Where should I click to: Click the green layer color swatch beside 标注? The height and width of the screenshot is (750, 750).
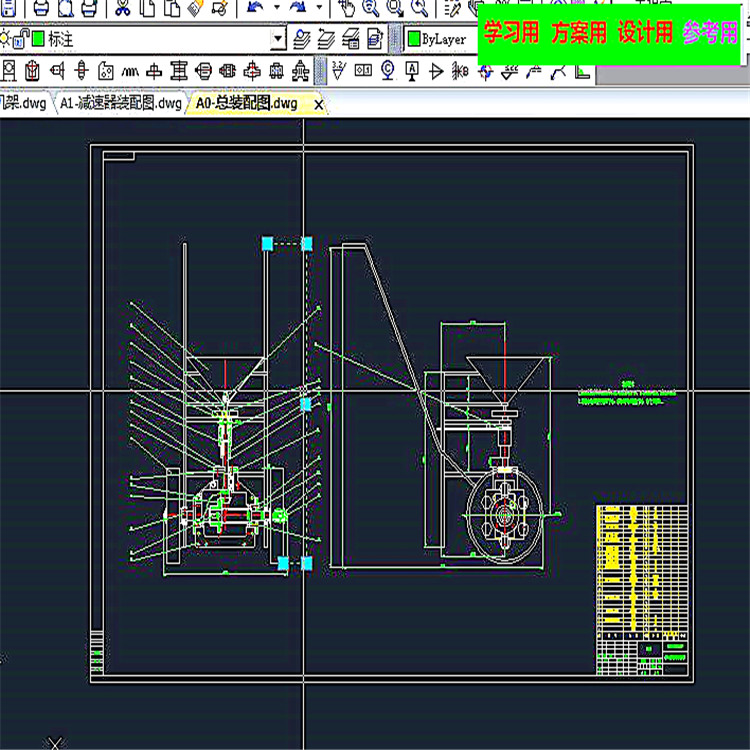coord(38,39)
